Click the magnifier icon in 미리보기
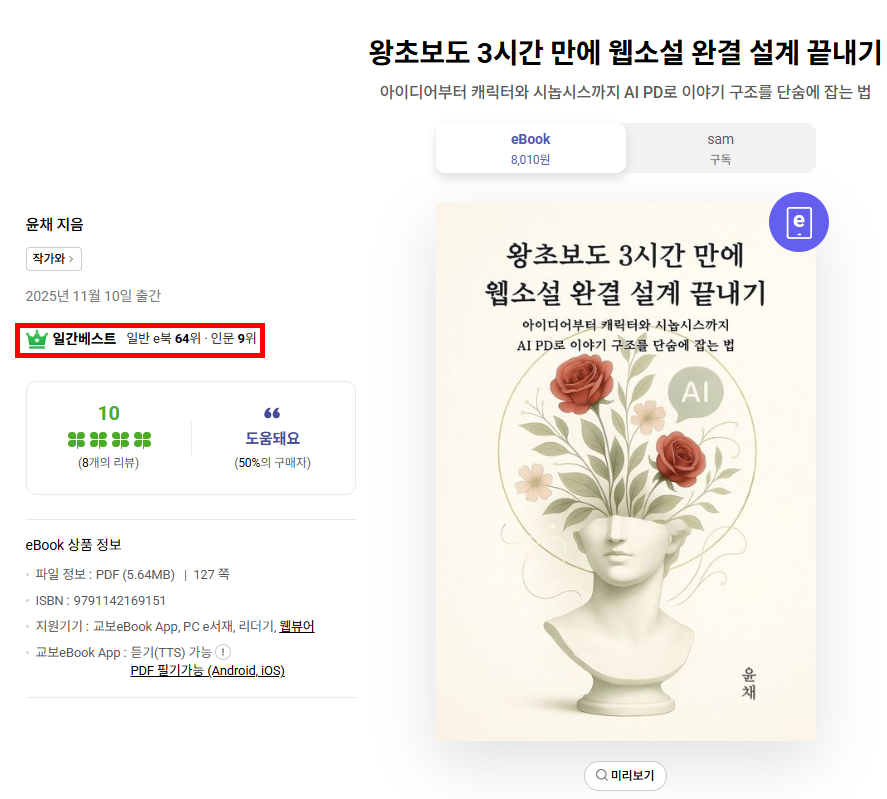The height and width of the screenshot is (799, 887). [x=601, y=775]
